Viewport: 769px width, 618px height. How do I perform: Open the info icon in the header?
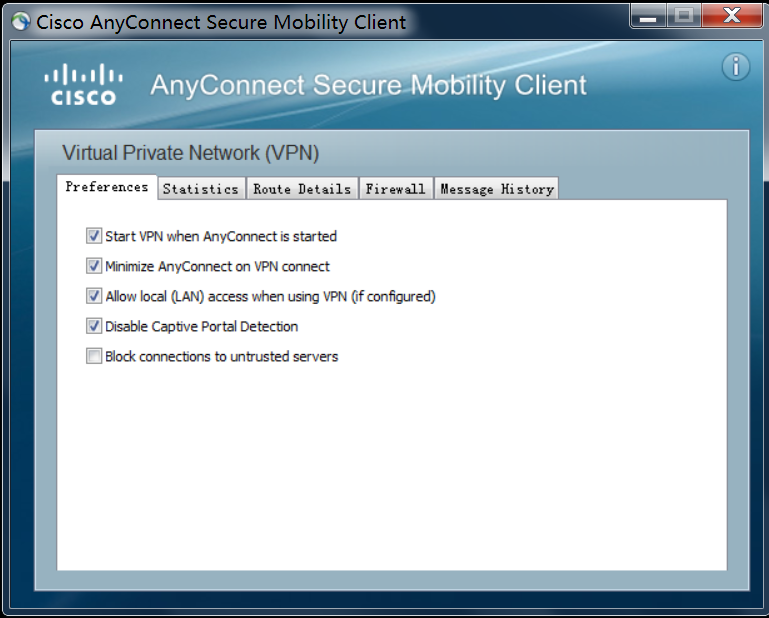click(x=736, y=67)
